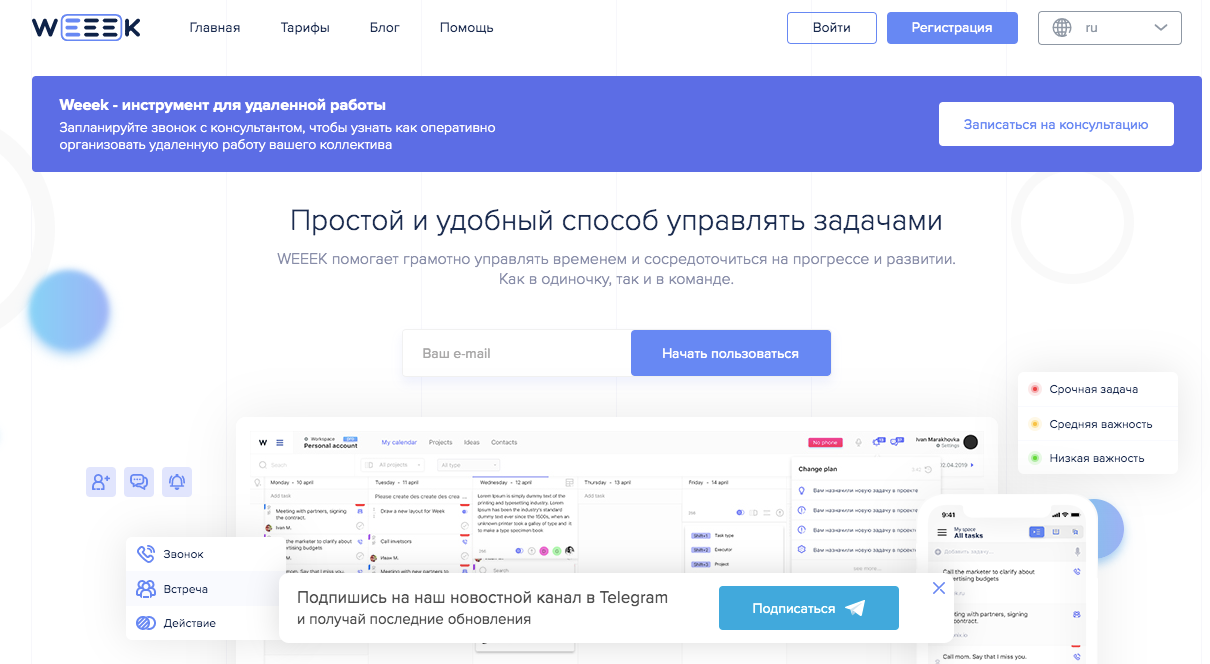The image size is (1210, 664).
Task: Click the search magnifier in the dashboard preview
Action: click(263, 465)
